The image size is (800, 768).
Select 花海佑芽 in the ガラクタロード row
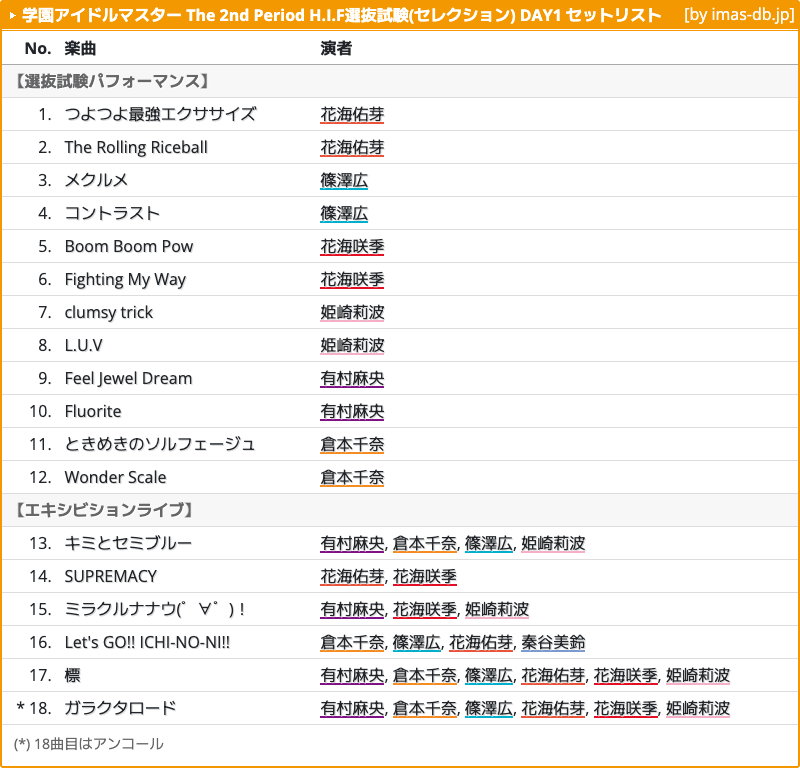click(x=553, y=708)
